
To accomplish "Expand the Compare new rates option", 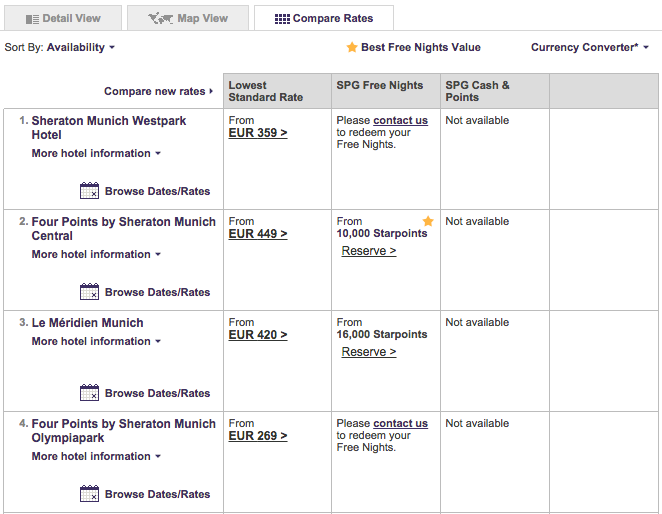I will point(159,91).
